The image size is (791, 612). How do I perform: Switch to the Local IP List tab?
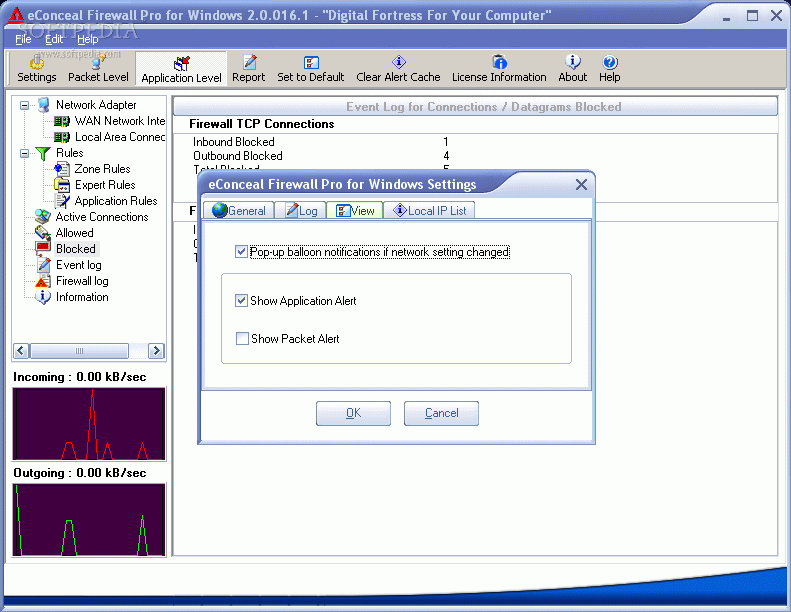[430, 210]
